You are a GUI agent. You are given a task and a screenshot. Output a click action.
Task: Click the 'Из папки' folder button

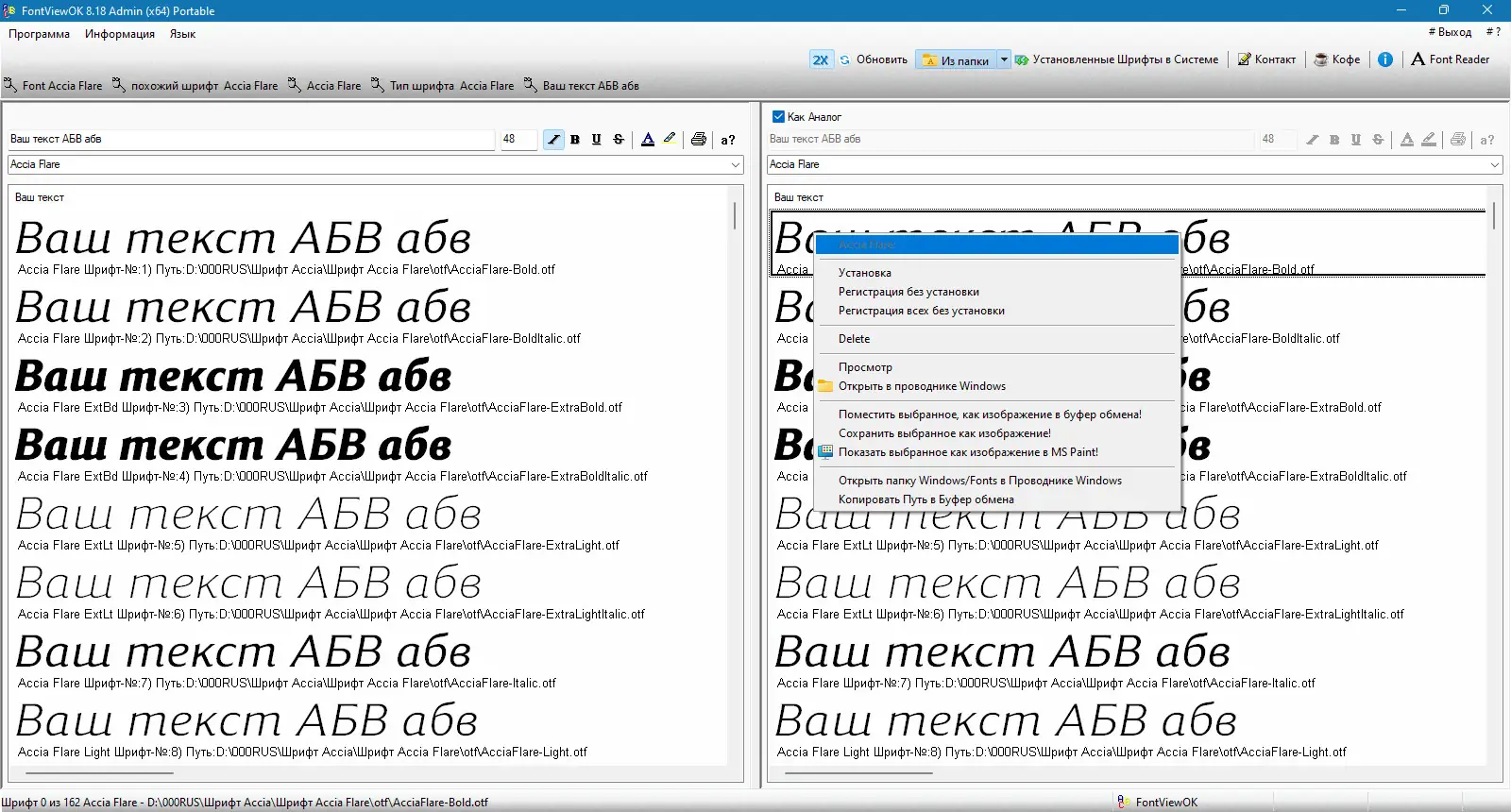tap(956, 60)
